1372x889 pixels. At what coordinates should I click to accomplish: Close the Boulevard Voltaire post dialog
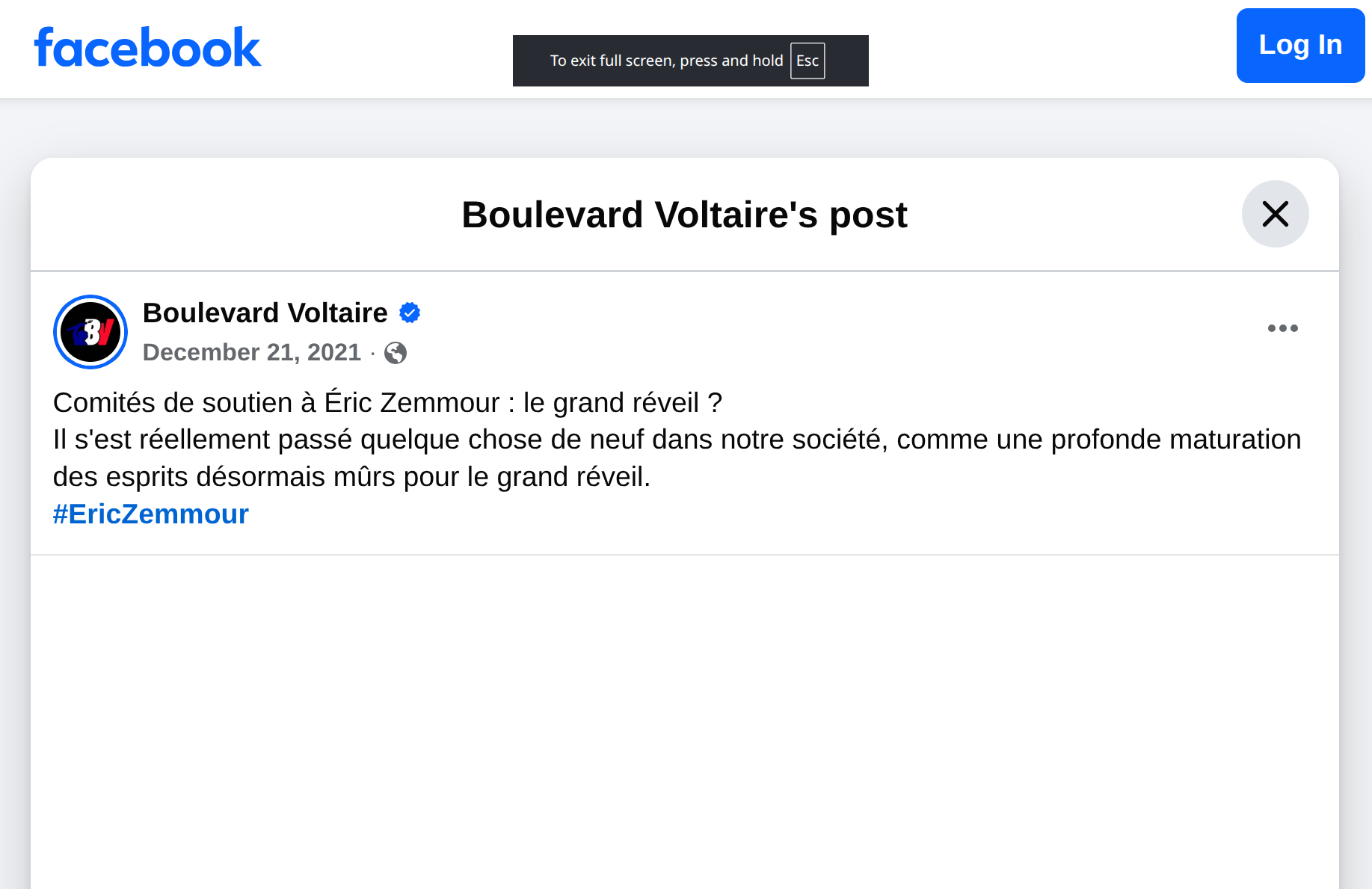[1275, 214]
